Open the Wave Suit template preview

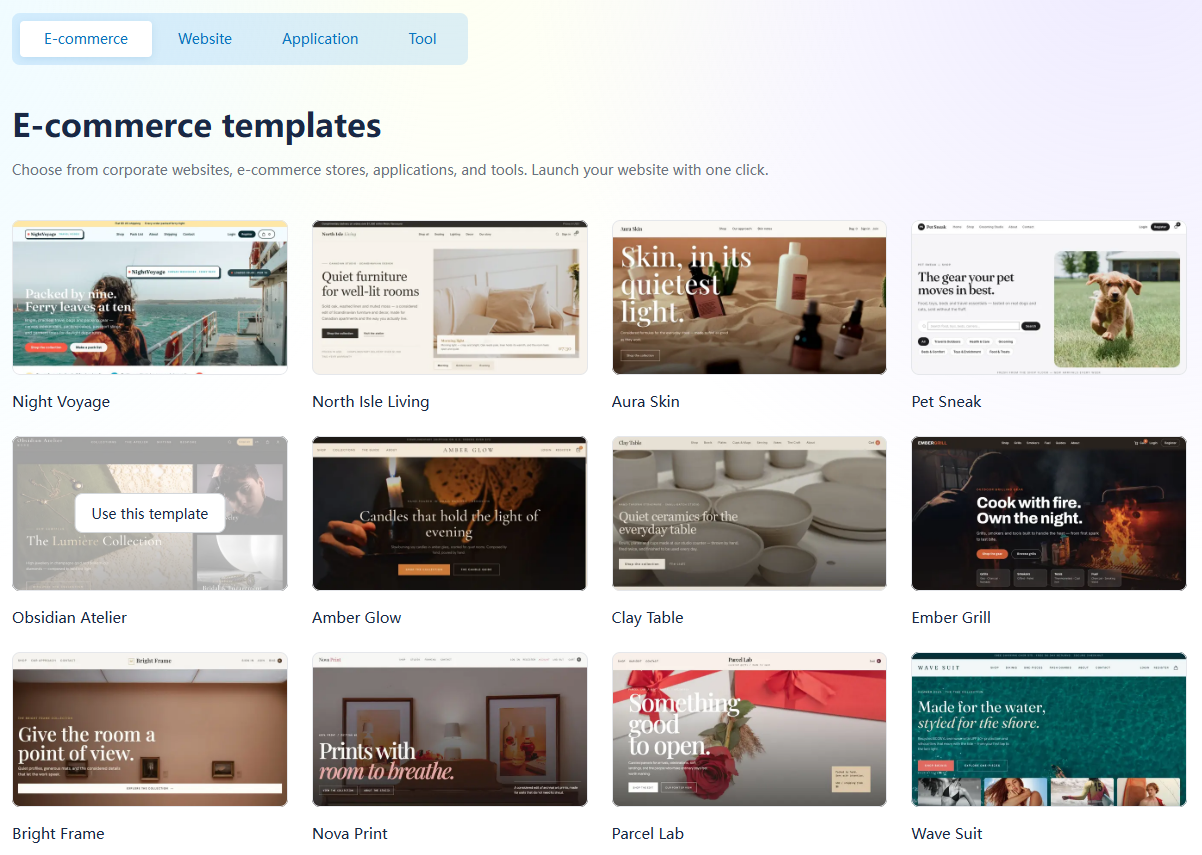click(x=1049, y=729)
